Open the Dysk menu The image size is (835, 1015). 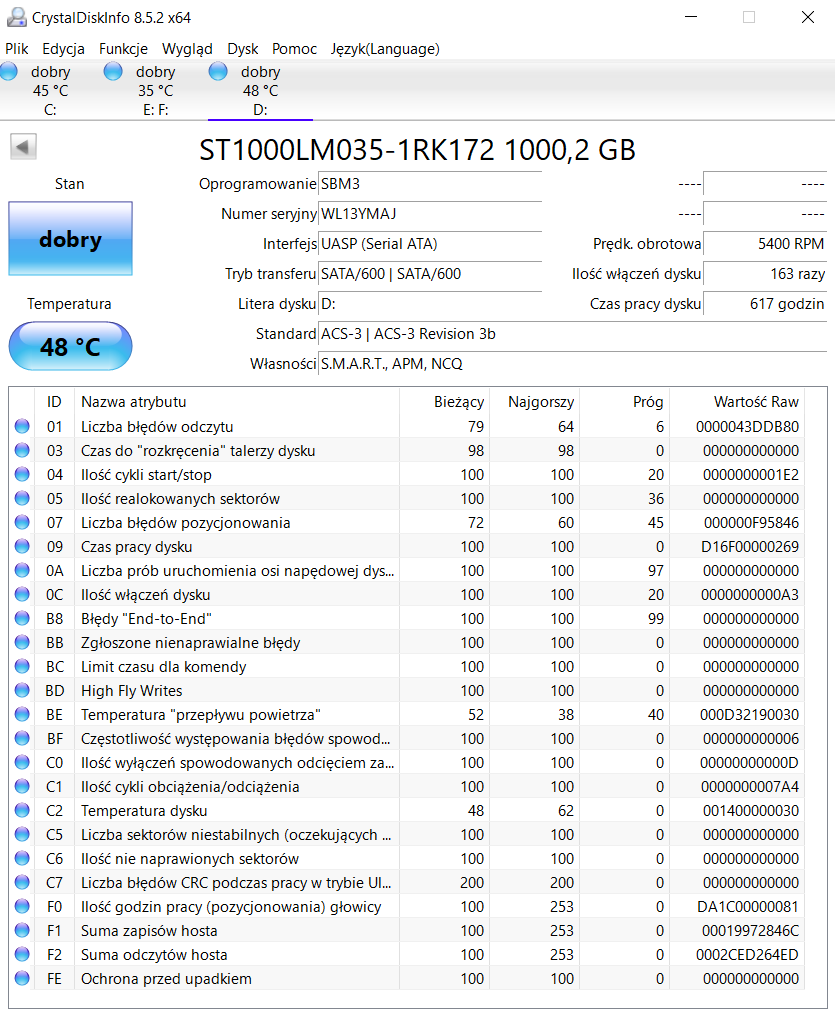[x=242, y=48]
